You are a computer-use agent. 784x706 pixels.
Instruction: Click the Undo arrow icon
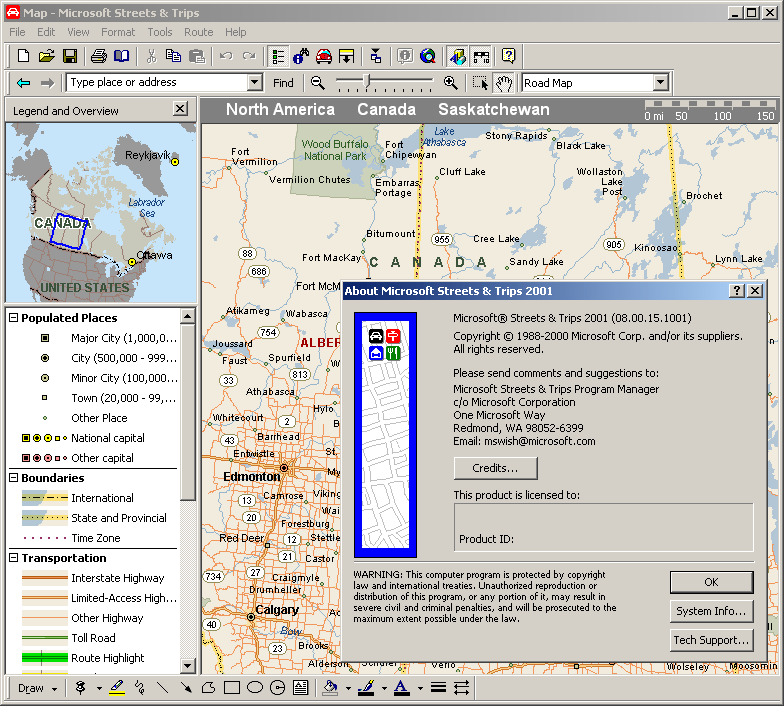[x=226, y=56]
